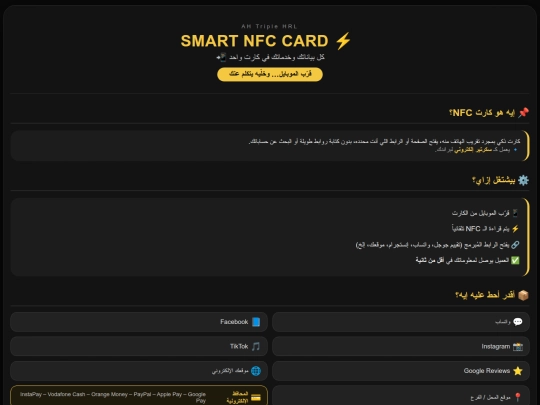Click the Facebook blue book icon
The height and width of the screenshot is (405, 540).
coord(256,322)
